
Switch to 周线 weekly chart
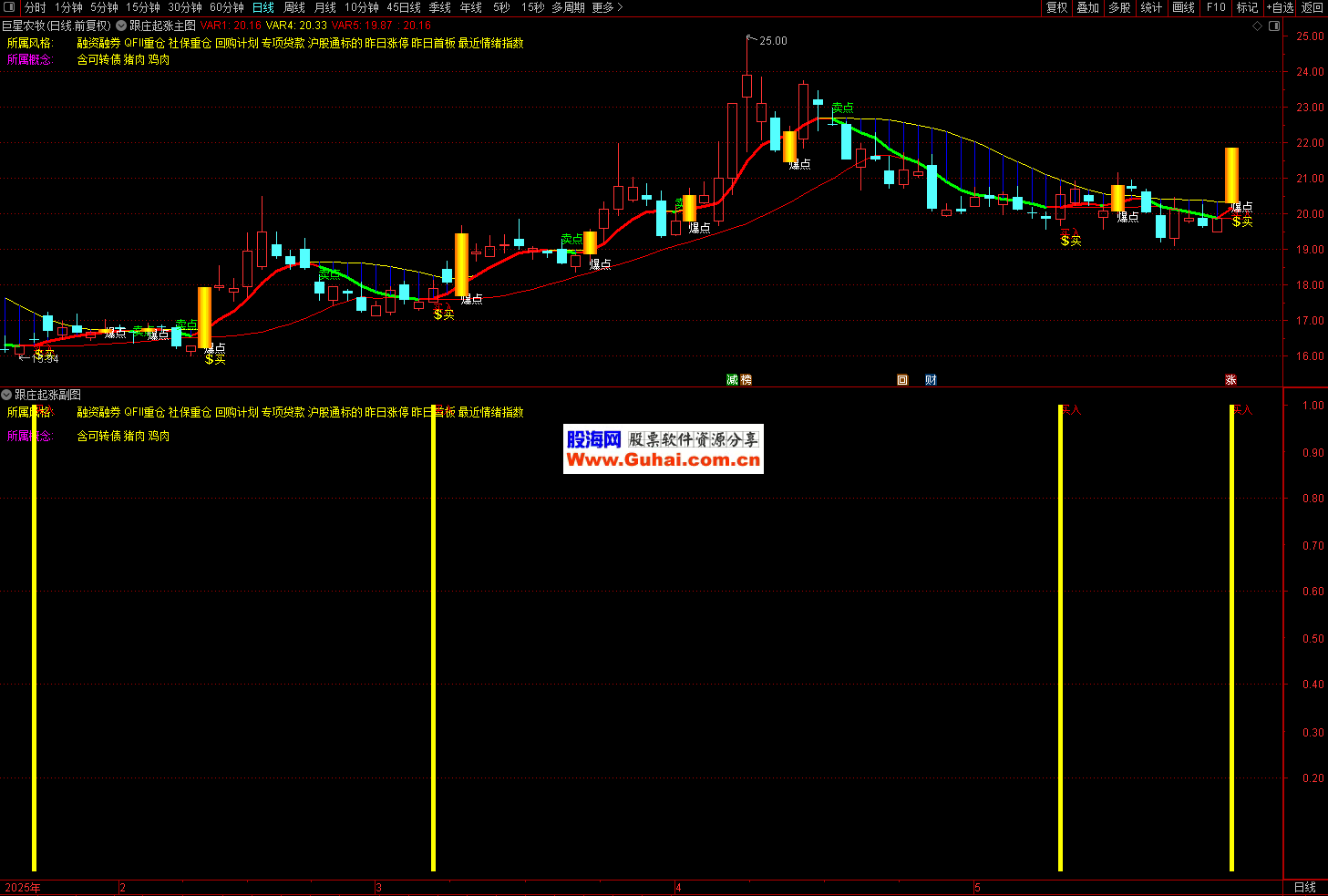294,7
